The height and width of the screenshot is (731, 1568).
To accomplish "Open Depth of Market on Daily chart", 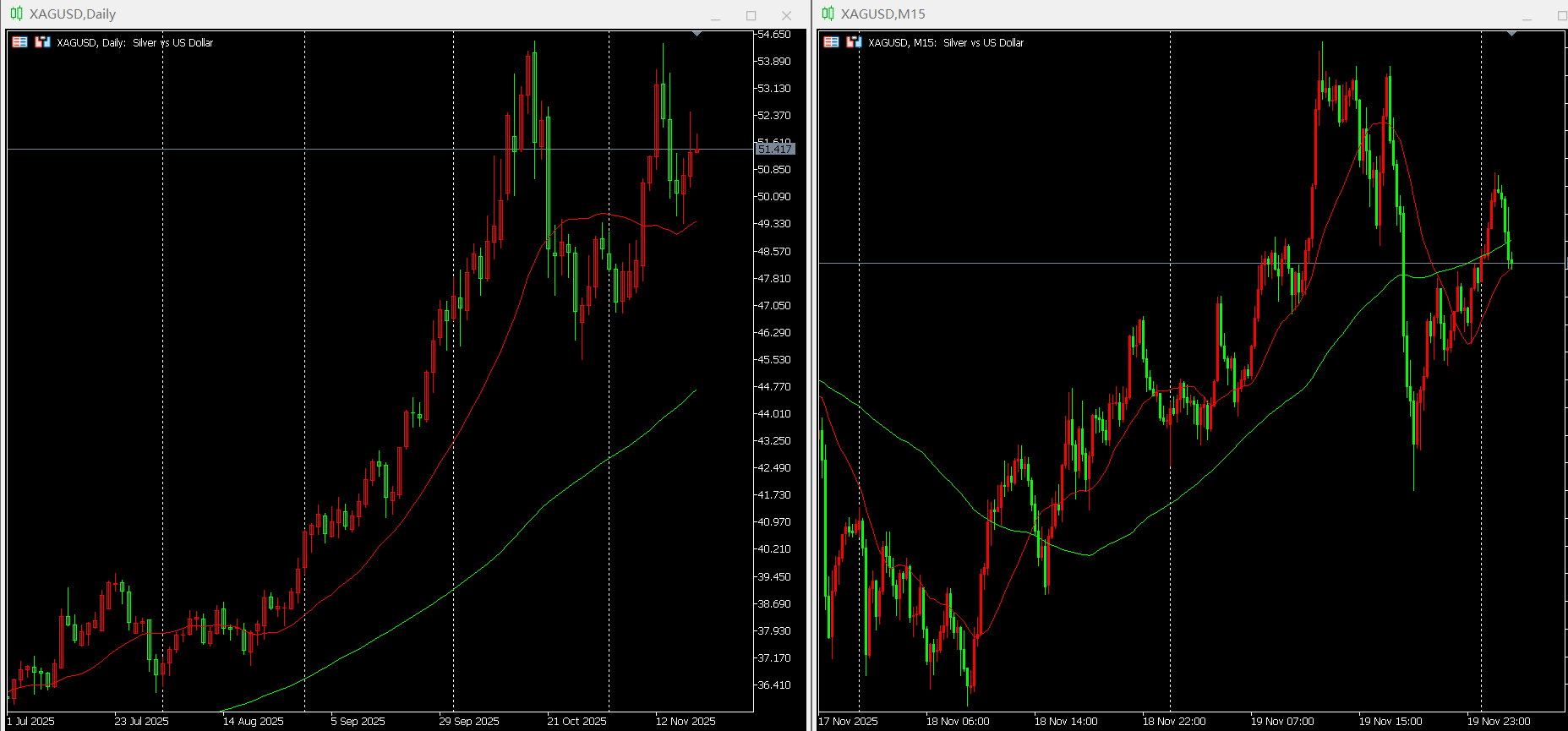I will pyautogui.click(x=19, y=42).
